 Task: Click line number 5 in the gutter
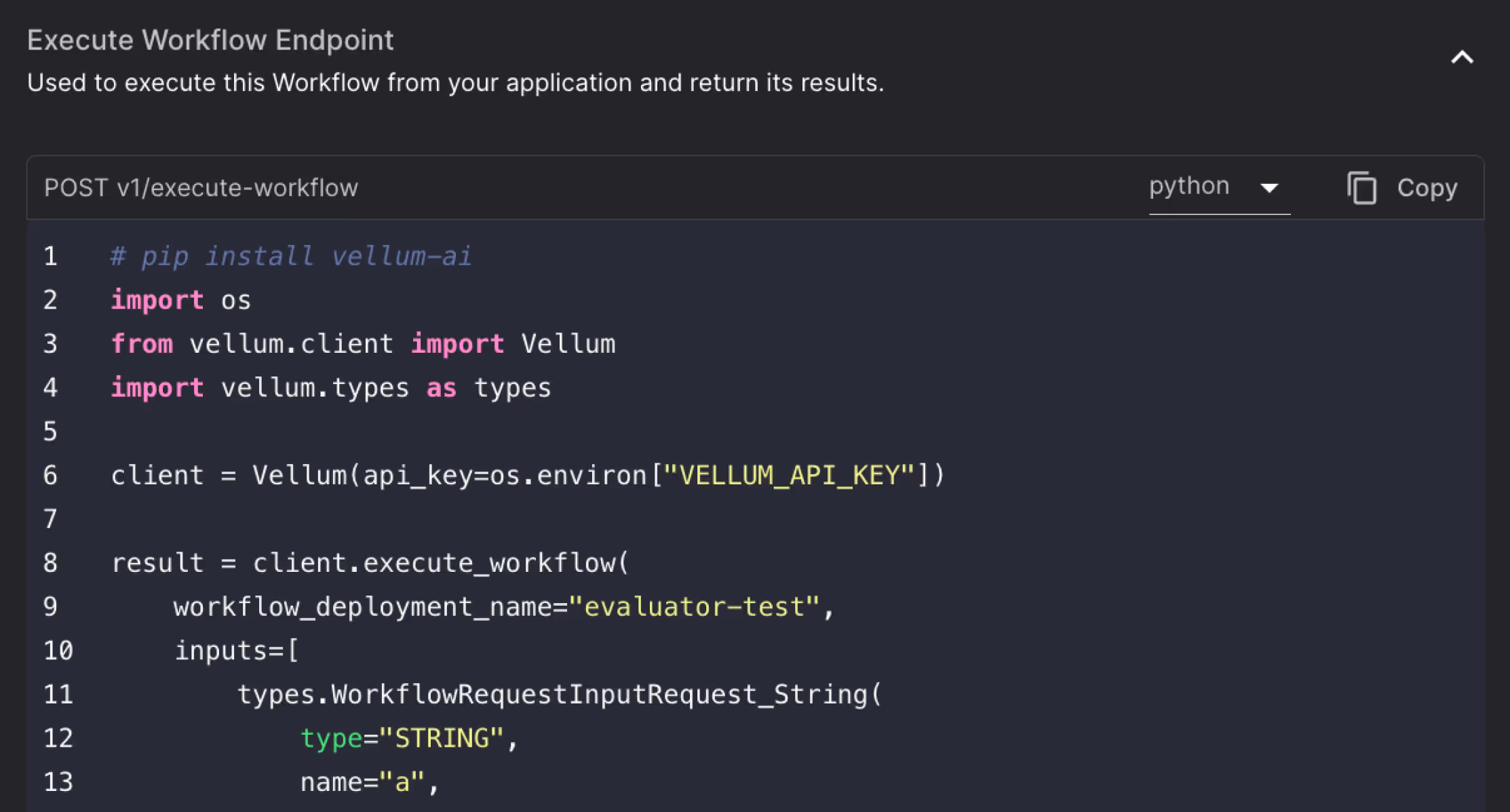click(50, 431)
